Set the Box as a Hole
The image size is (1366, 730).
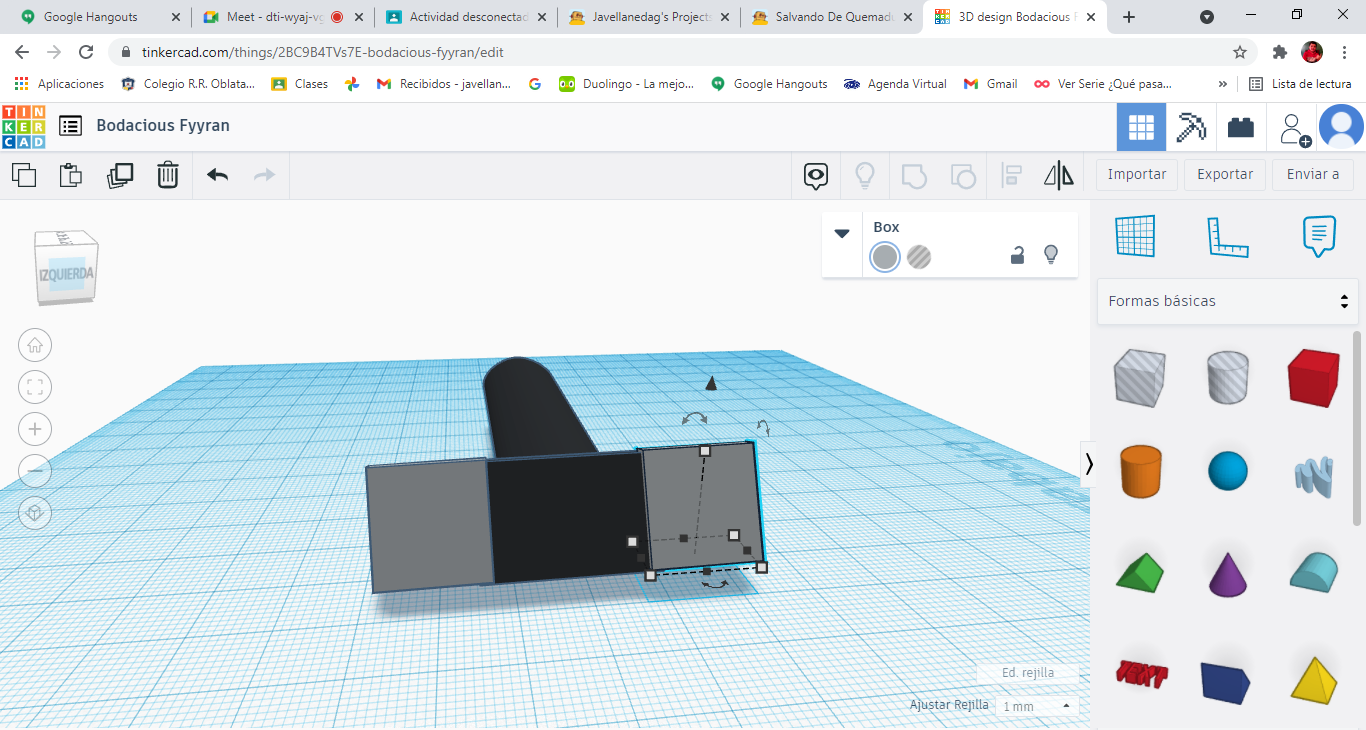click(x=919, y=257)
